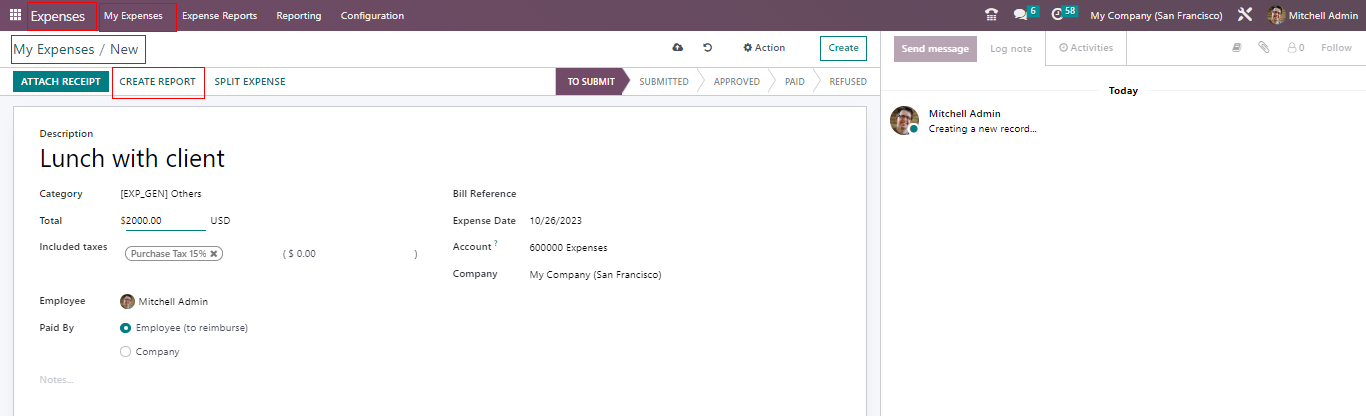Click the Total amount input field
The image size is (1366, 416).
[164, 221]
